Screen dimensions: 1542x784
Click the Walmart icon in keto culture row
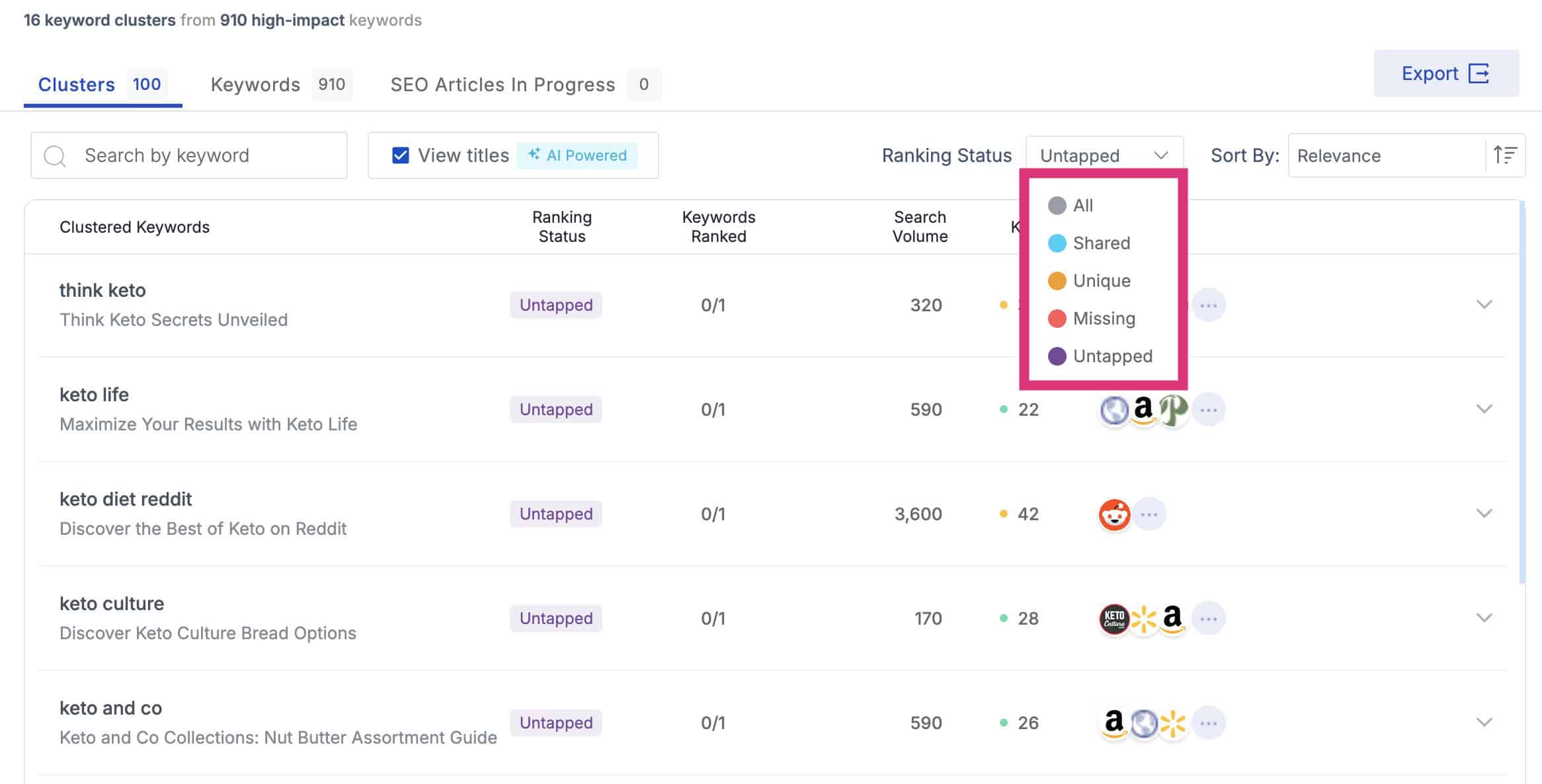(1143, 619)
